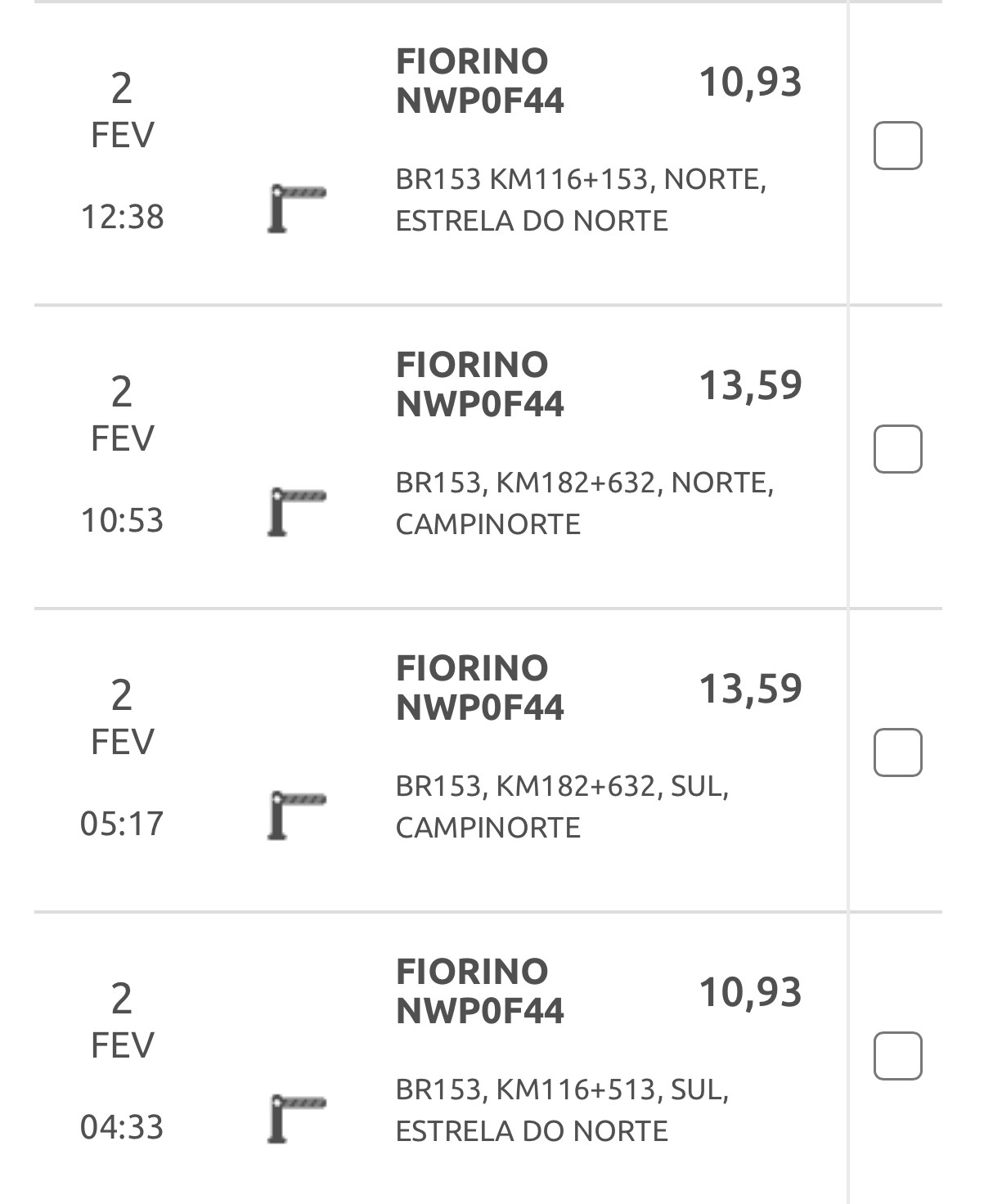Open address BR153, KM116+513, Sul, Estrela do Norte
Viewport: 993px width, 1204px height.
pos(561,1110)
